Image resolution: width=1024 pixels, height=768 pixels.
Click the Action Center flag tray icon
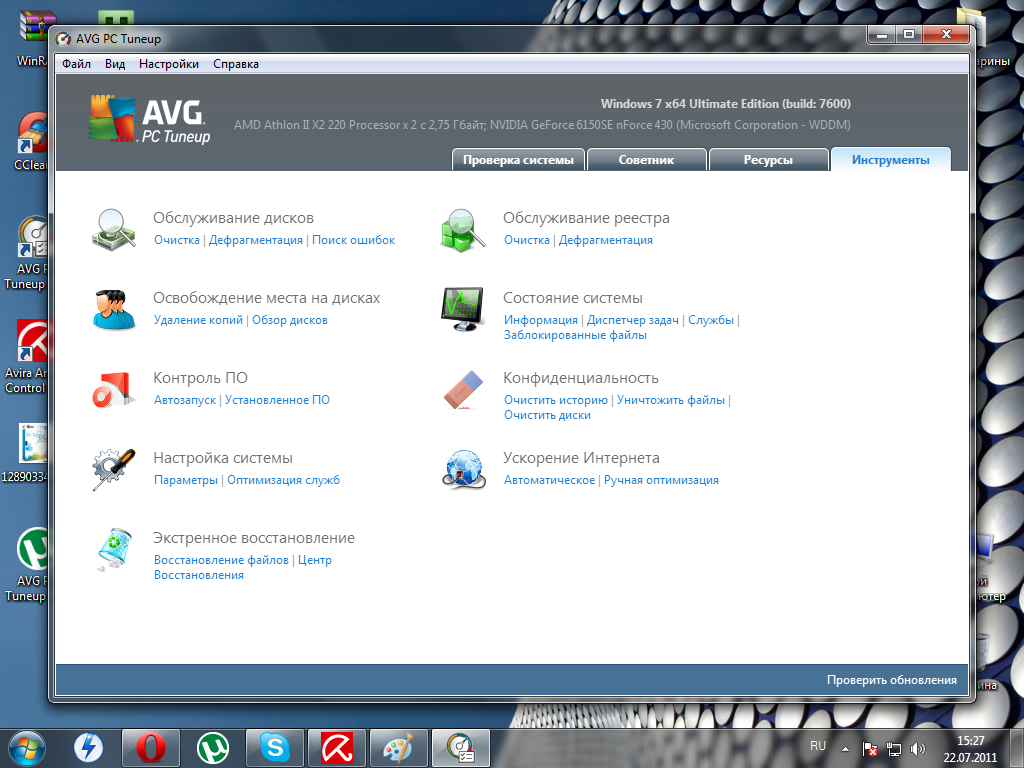pyautogui.click(x=869, y=749)
